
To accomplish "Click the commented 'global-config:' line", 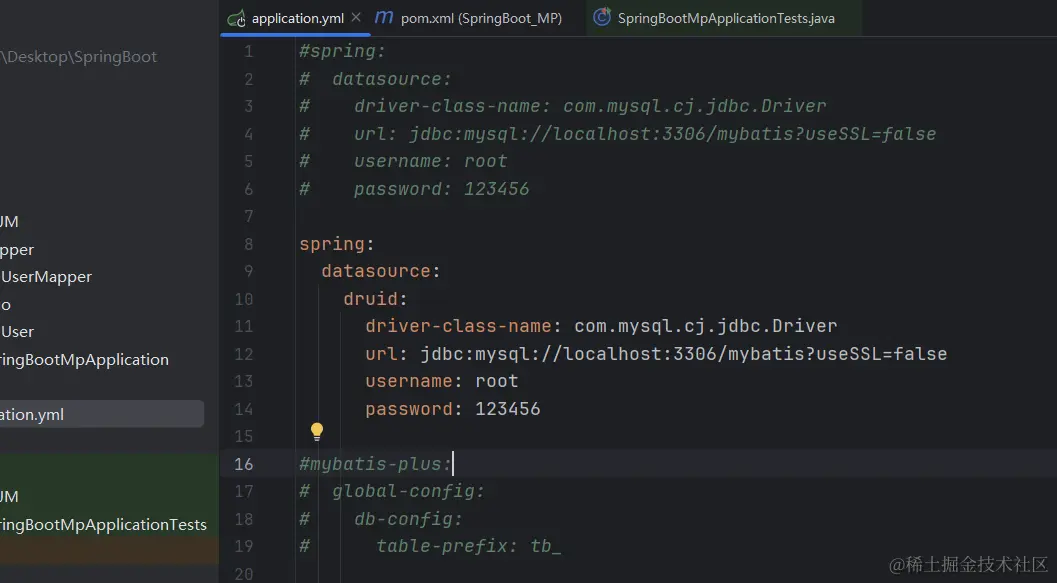I will [408, 491].
